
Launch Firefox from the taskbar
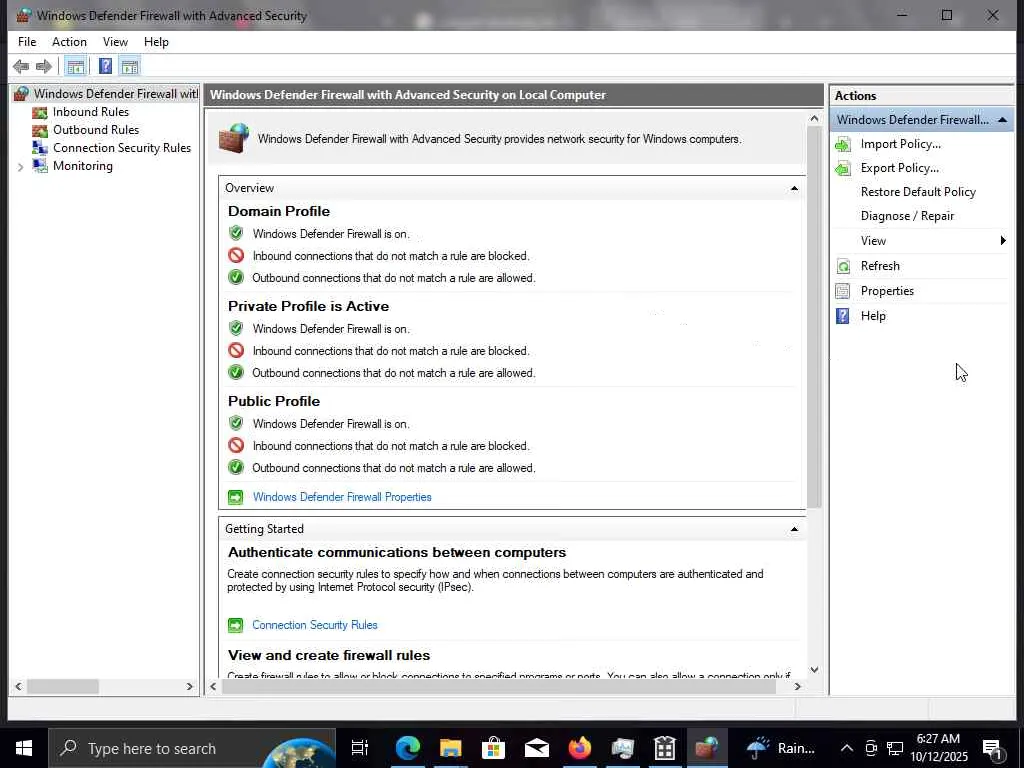pos(579,748)
